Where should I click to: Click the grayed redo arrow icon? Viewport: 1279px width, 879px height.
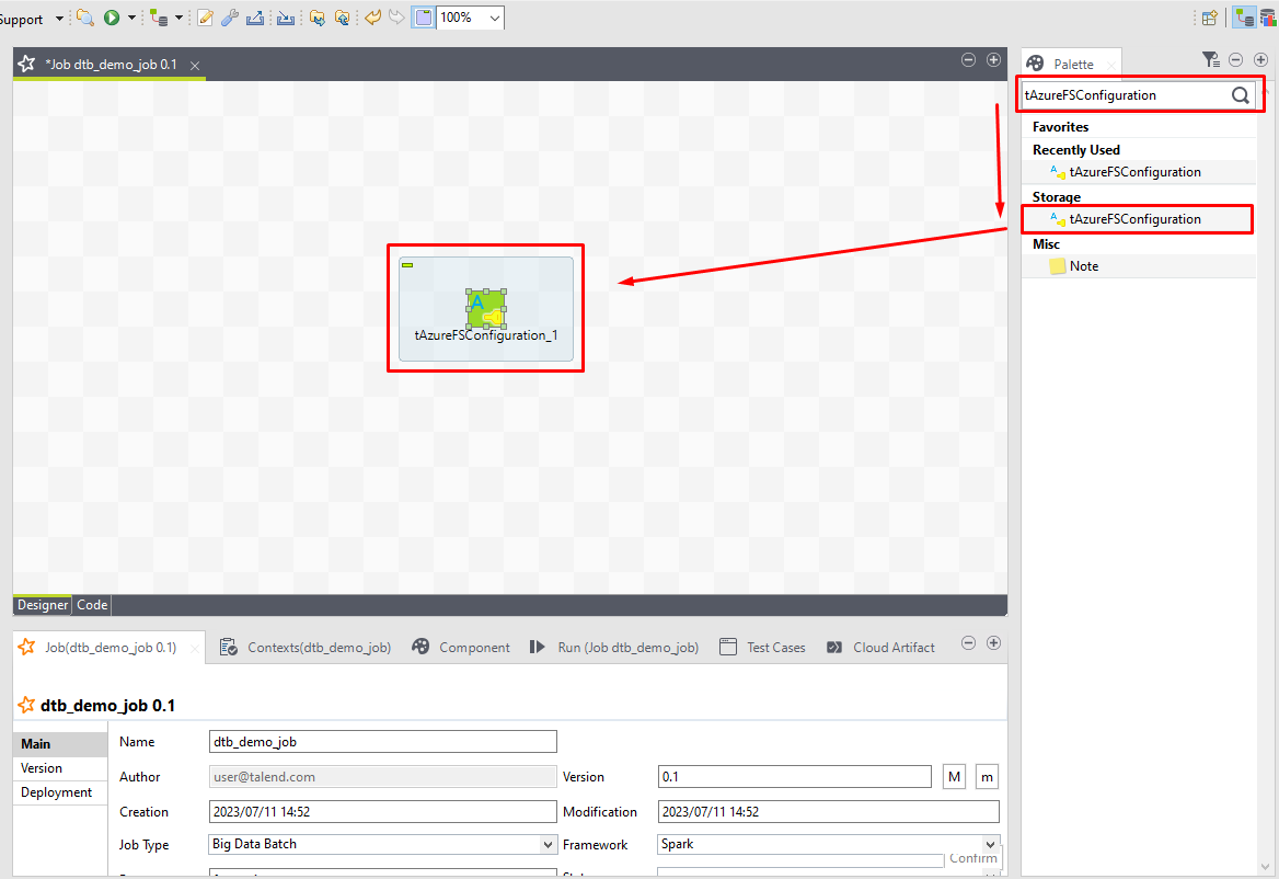pyautogui.click(x=396, y=18)
